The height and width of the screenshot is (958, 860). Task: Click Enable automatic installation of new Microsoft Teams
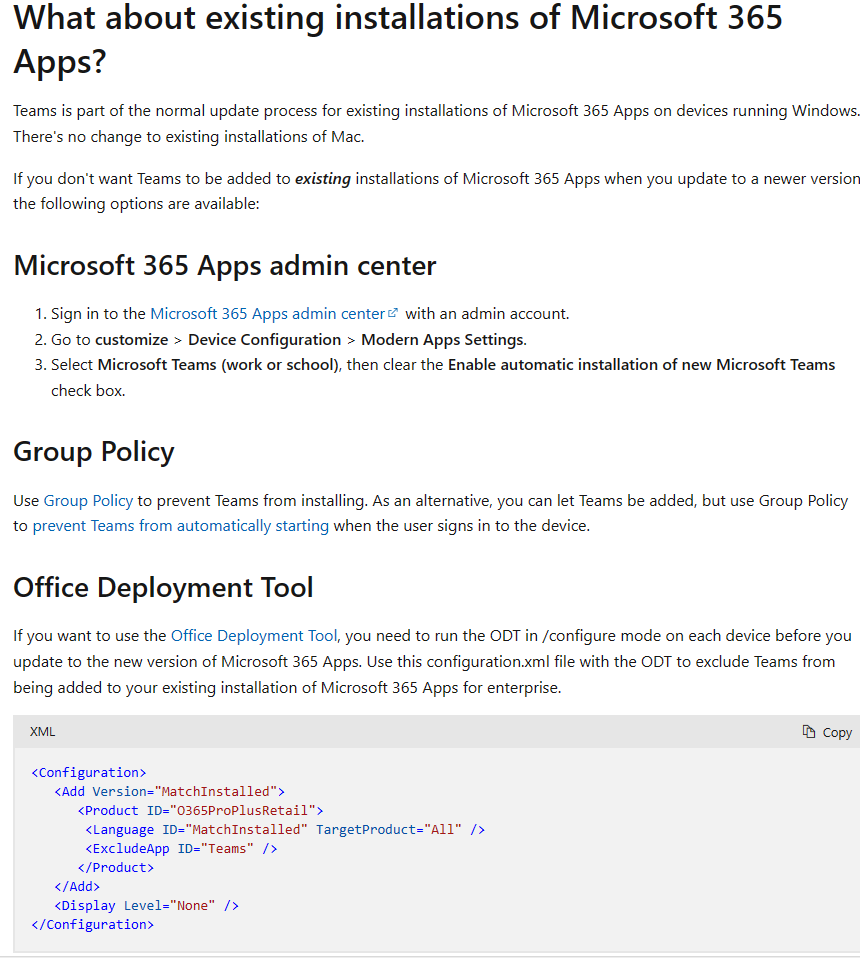641,365
